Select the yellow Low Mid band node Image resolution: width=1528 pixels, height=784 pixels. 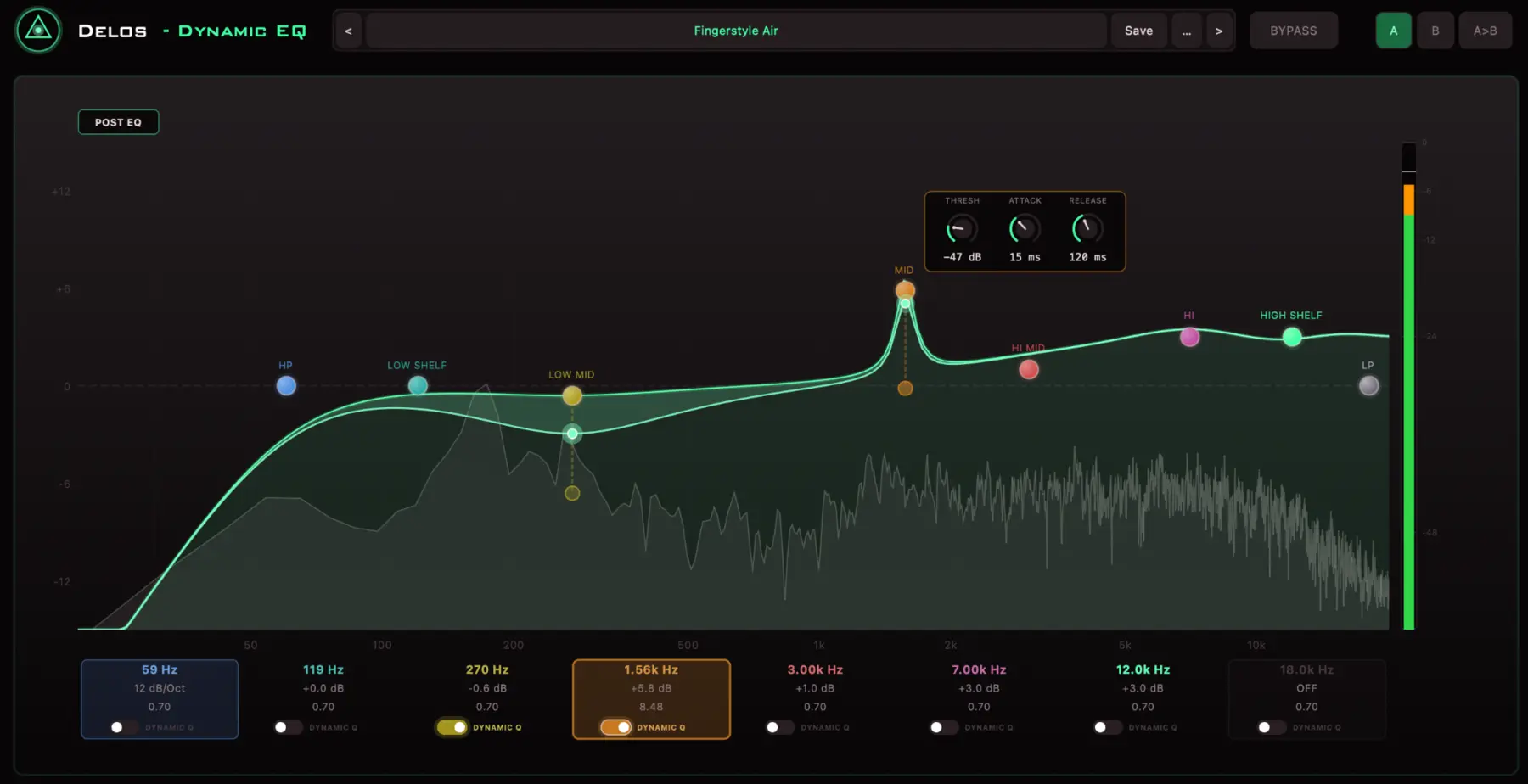pyautogui.click(x=572, y=395)
